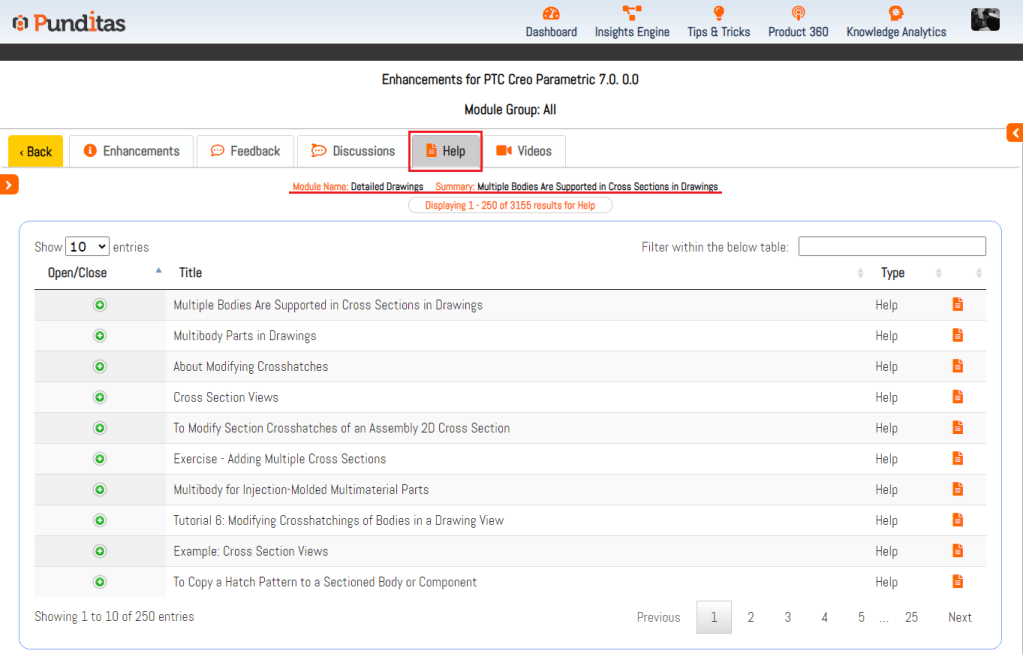Click the yellow Back button
This screenshot has height=654, width=1023.
[x=35, y=152]
